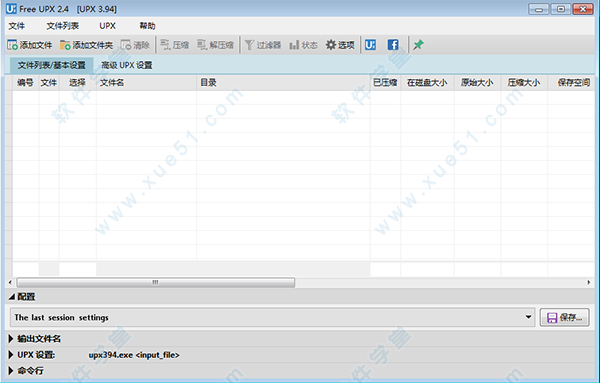Click the 添加文件夹 add folder icon
This screenshot has width=600, height=383.
coord(65,45)
